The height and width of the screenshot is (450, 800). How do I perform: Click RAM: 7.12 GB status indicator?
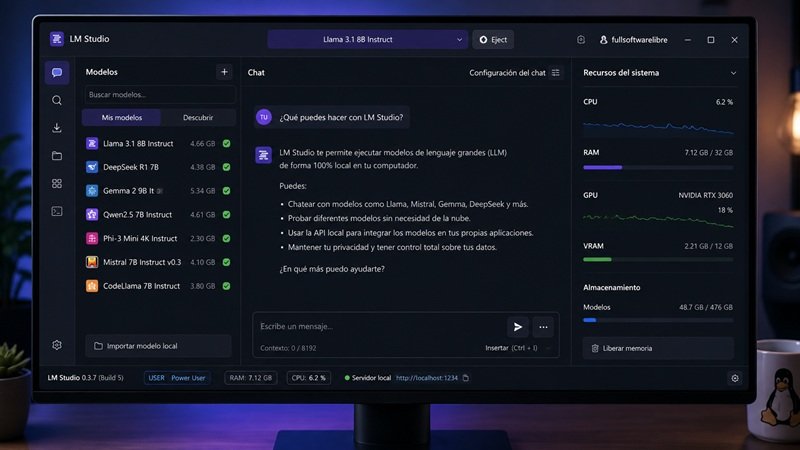(x=251, y=378)
